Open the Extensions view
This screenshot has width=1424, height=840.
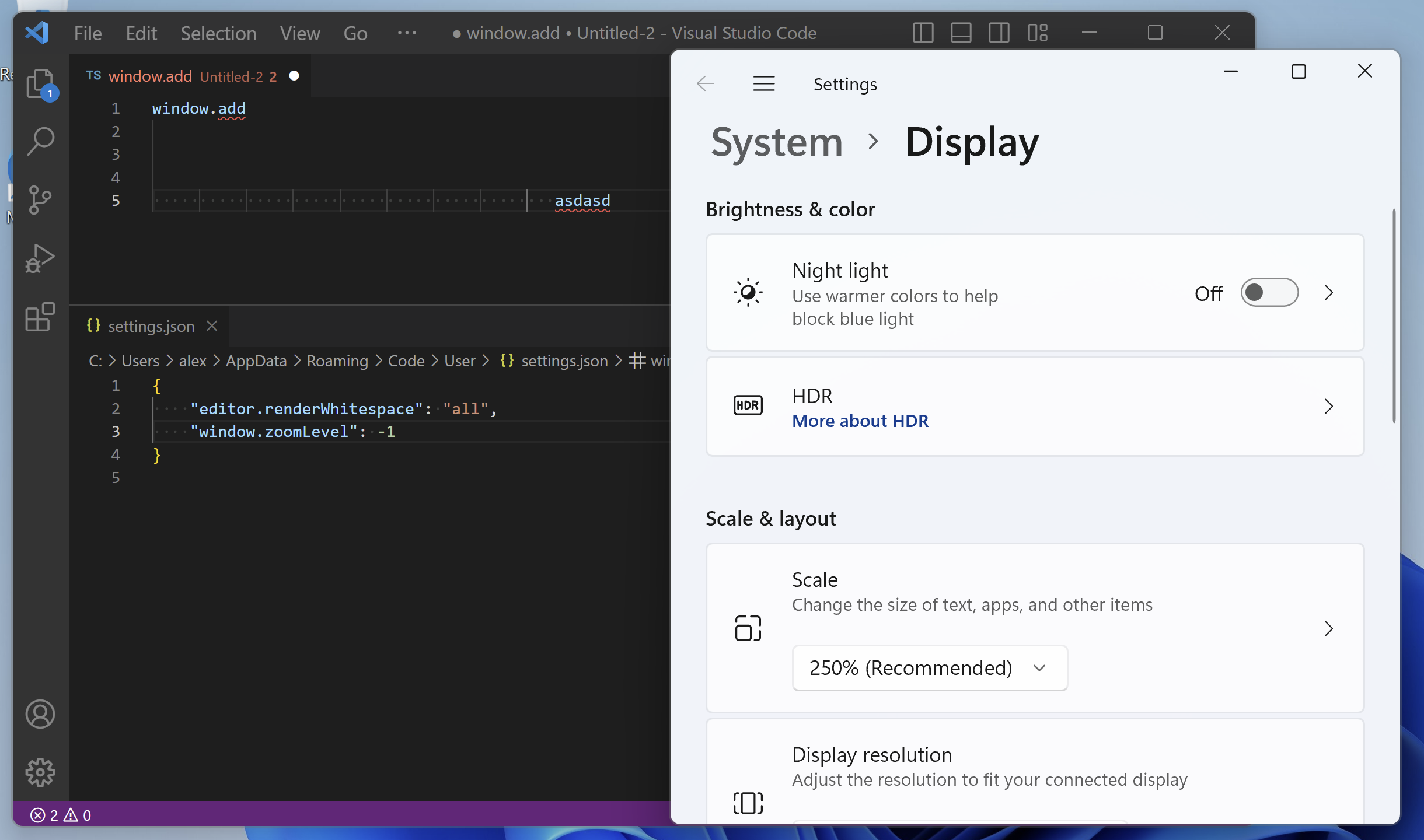pyautogui.click(x=40, y=317)
